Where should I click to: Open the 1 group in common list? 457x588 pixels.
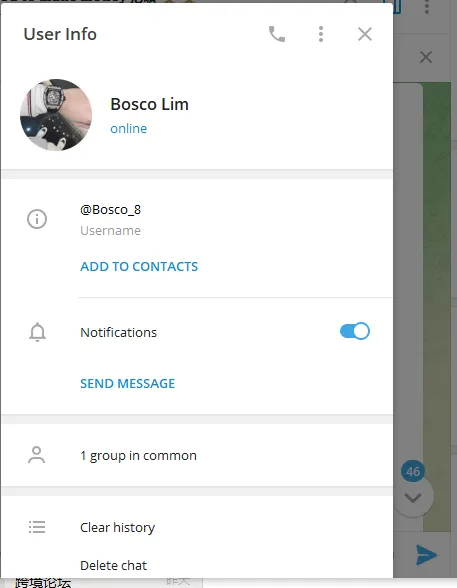197,455
